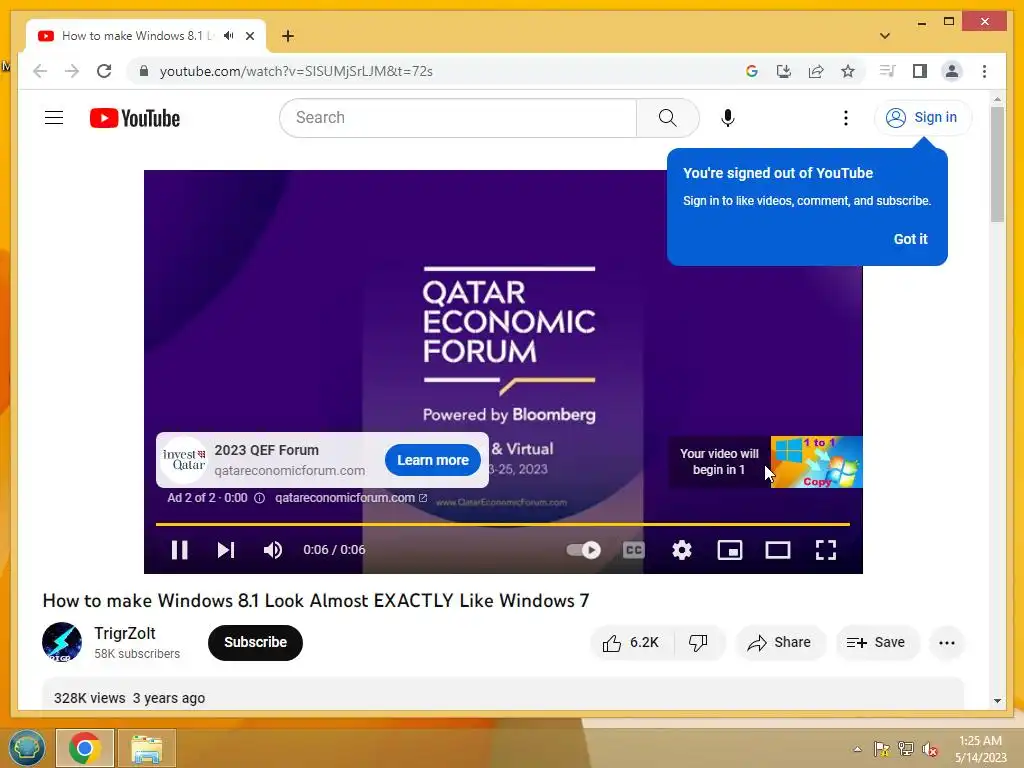1024x768 pixels.
Task: Click the search magnifier button
Action: (667, 118)
